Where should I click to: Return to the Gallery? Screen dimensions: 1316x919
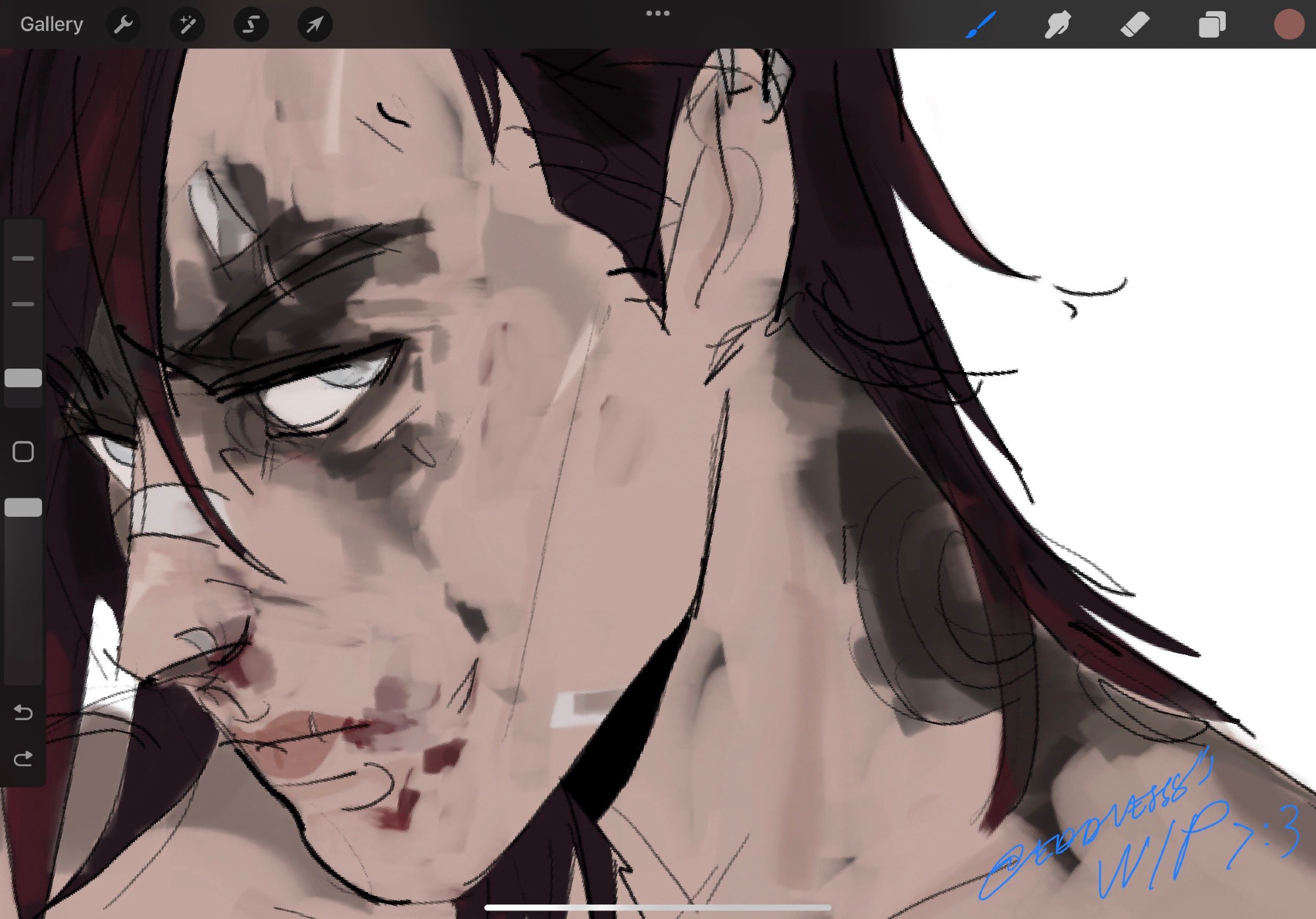coord(51,24)
